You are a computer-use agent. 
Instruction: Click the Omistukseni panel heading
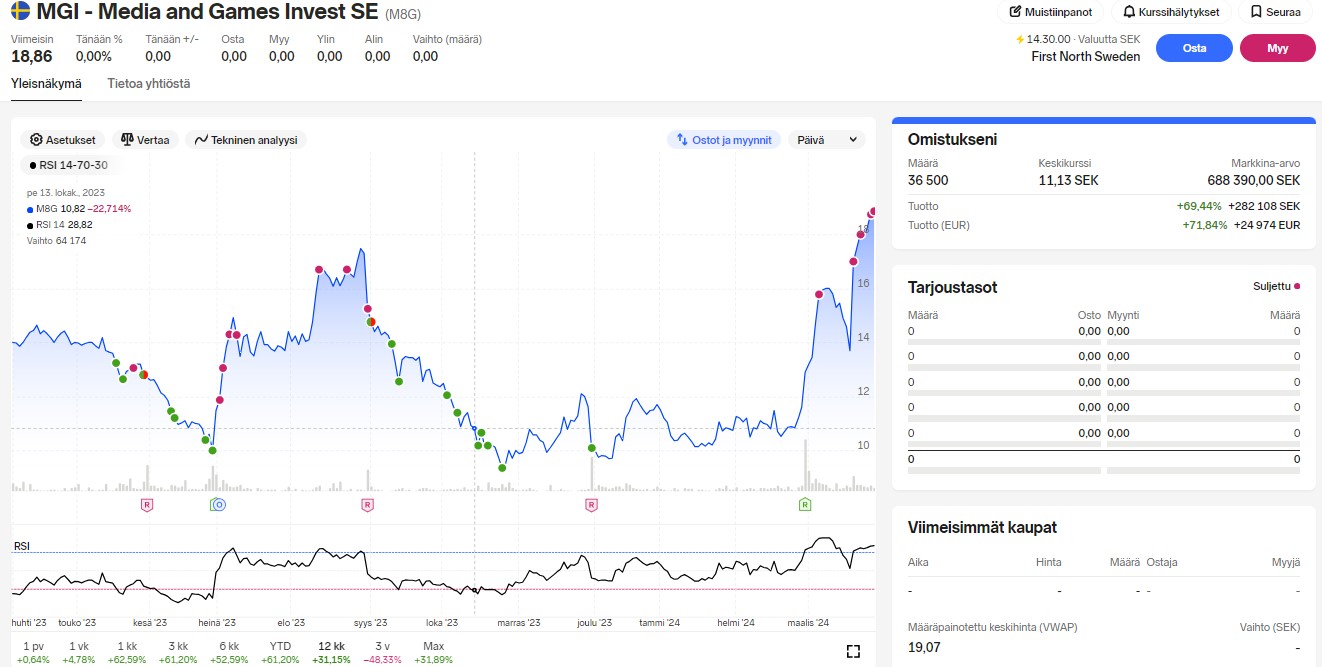(x=952, y=140)
